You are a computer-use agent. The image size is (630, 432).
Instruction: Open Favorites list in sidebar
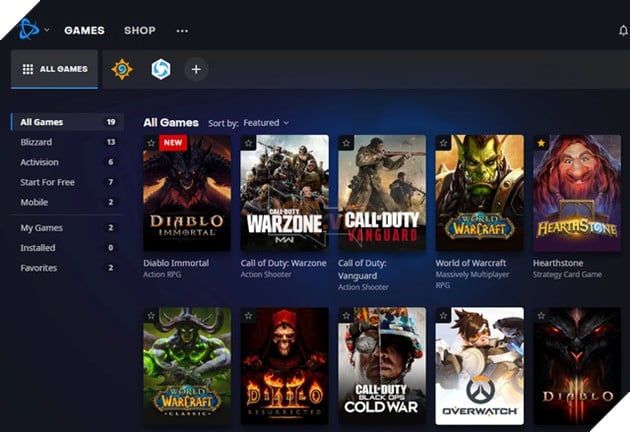(68, 268)
